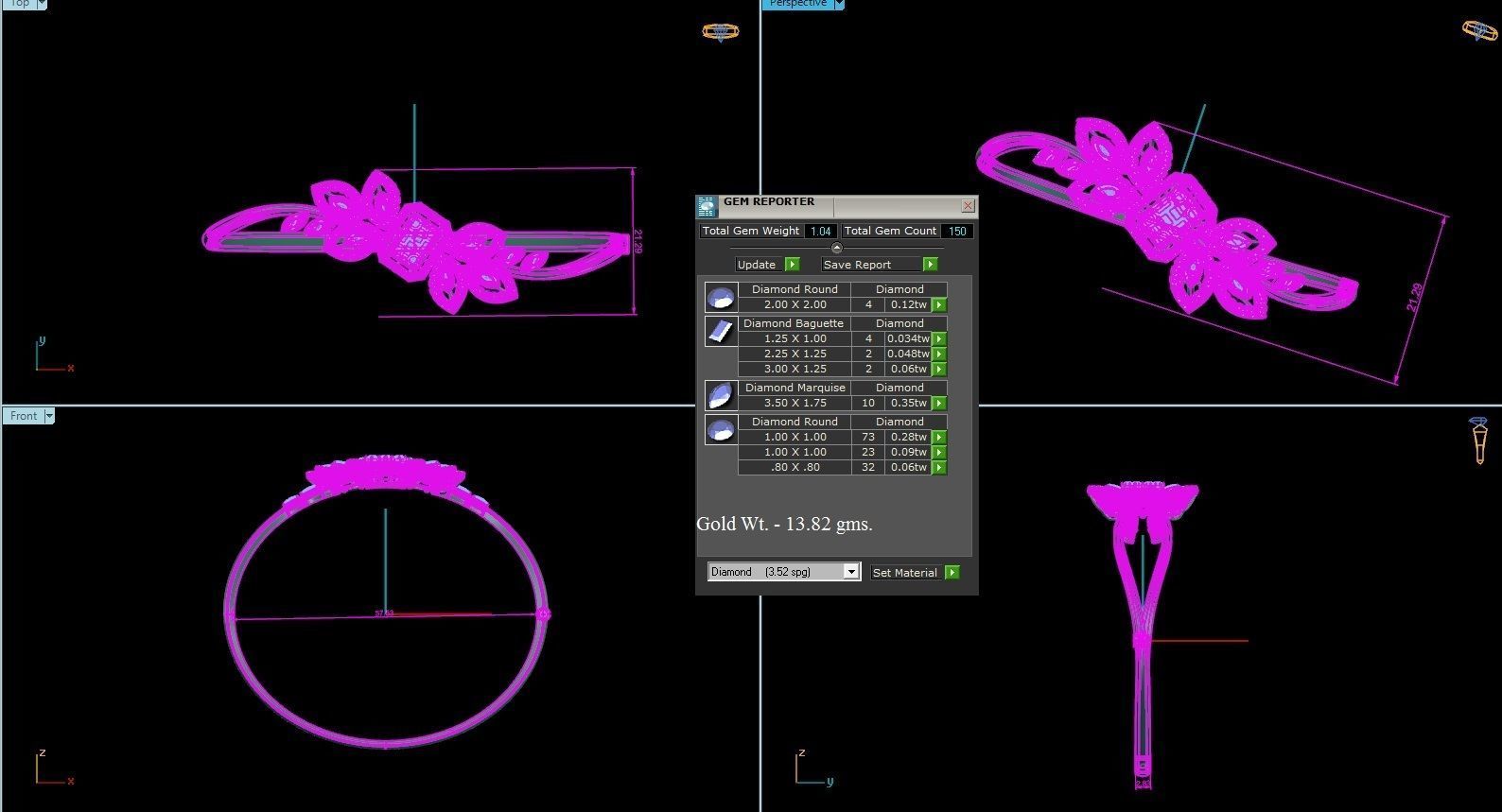
Task: Select the Diamond Marquise gem icon
Action: 721,395
